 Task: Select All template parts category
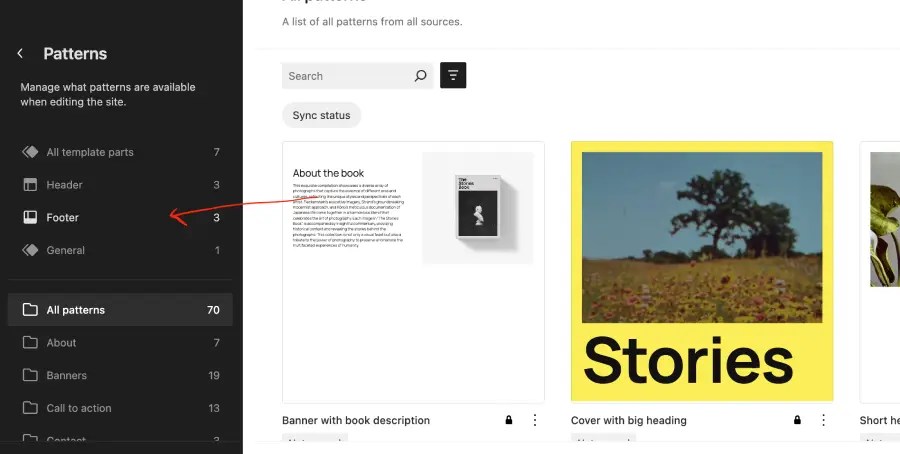[x=90, y=152]
